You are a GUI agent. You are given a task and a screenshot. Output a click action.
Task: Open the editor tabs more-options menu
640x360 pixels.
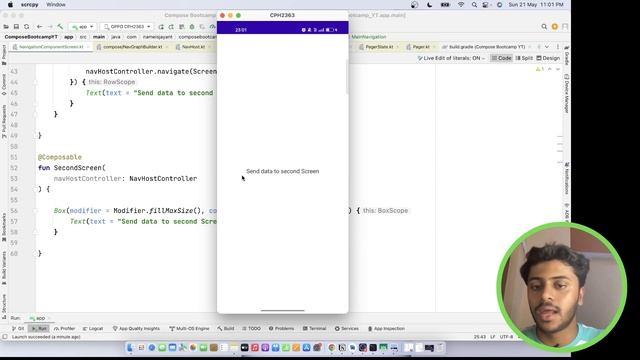point(558,47)
